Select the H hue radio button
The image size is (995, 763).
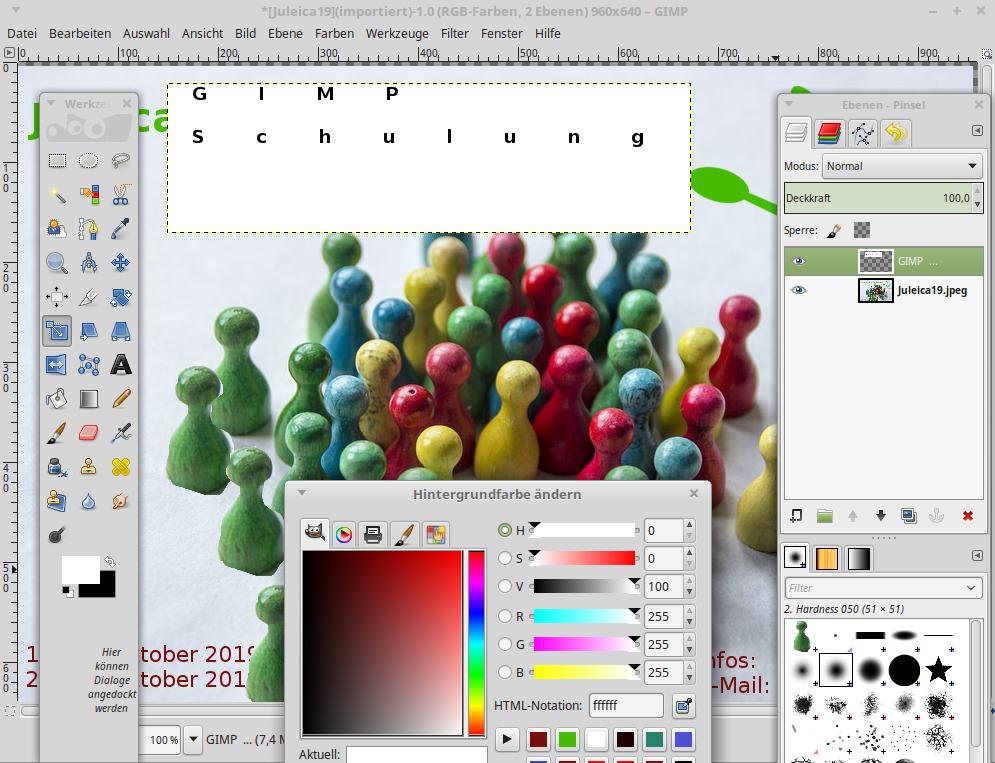[x=505, y=530]
